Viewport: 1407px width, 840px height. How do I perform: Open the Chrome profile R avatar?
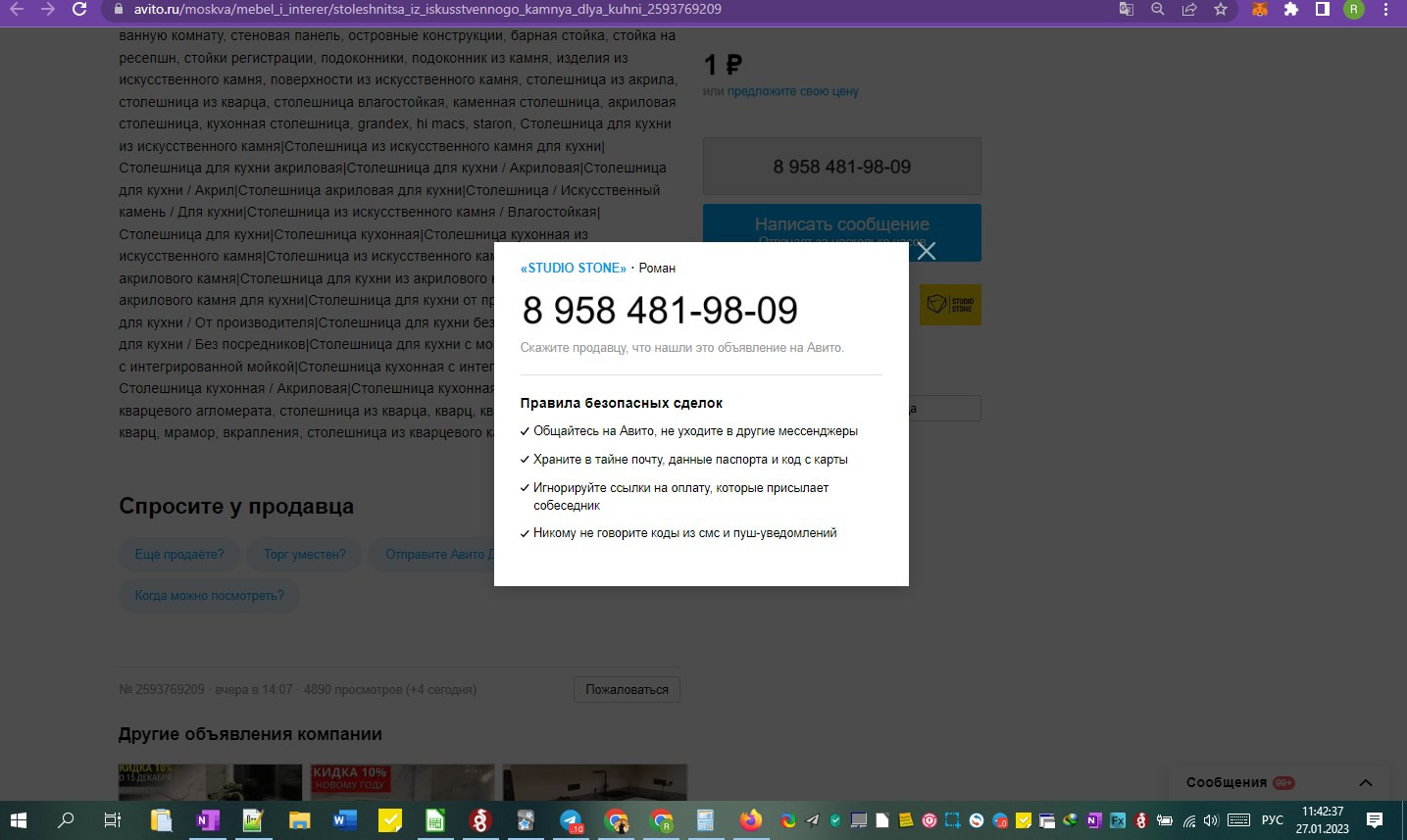point(1354,9)
